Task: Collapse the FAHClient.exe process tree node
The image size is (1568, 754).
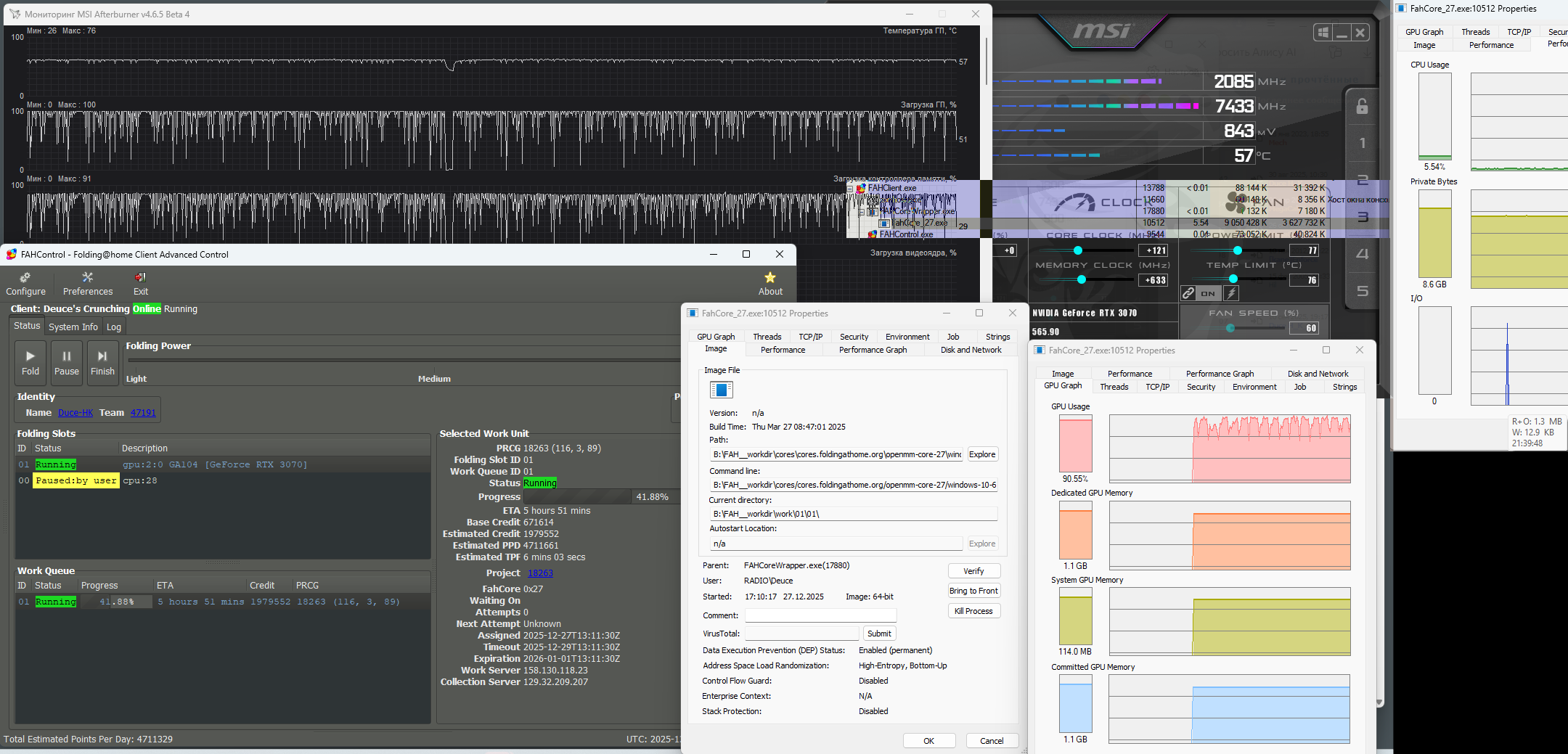Action: 850,188
